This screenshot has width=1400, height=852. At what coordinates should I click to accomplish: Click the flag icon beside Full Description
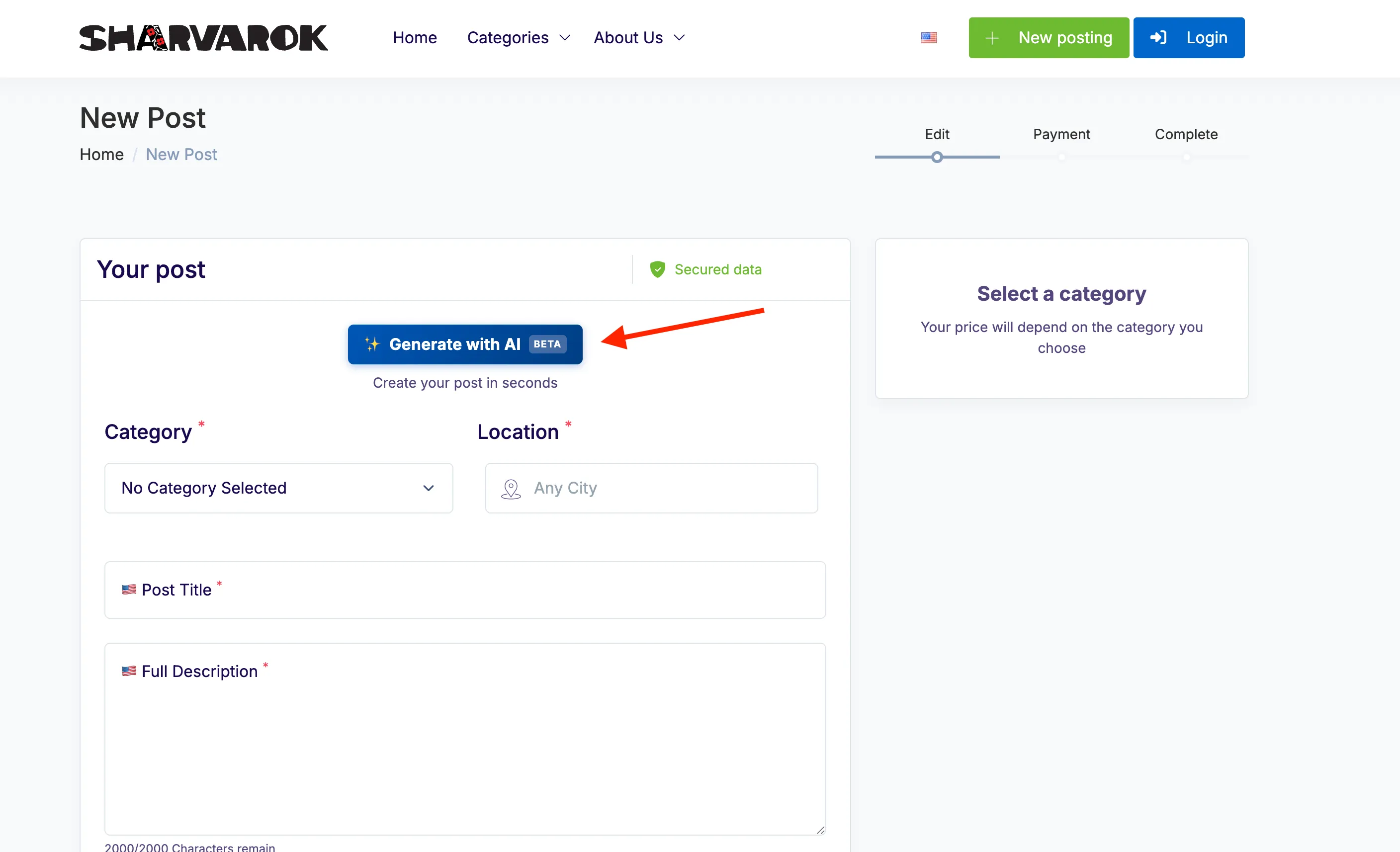[129, 672]
